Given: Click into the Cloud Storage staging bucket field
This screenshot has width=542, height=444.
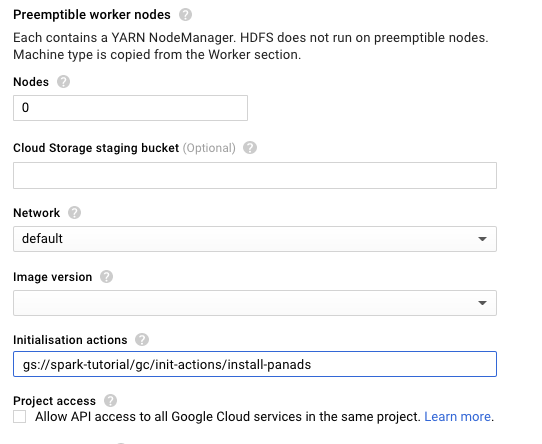Looking at the screenshot, I should 255,175.
